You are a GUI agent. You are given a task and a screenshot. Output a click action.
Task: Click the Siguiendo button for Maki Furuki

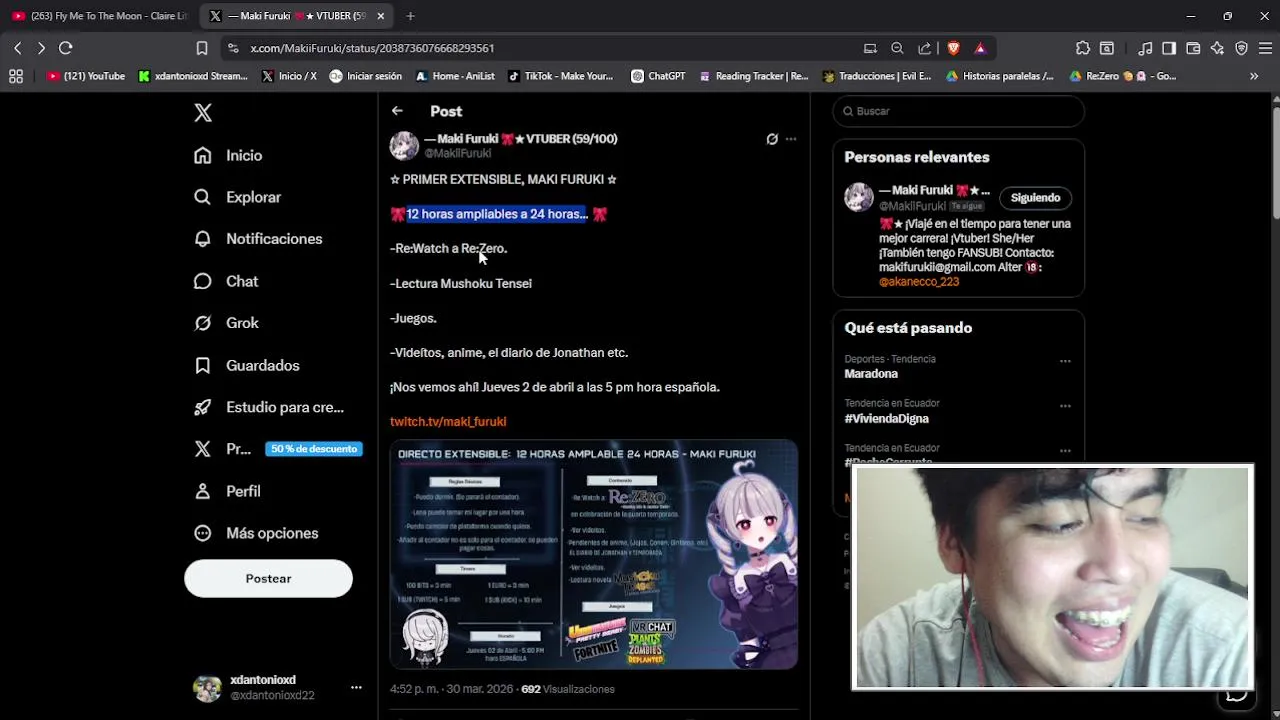pos(1035,198)
